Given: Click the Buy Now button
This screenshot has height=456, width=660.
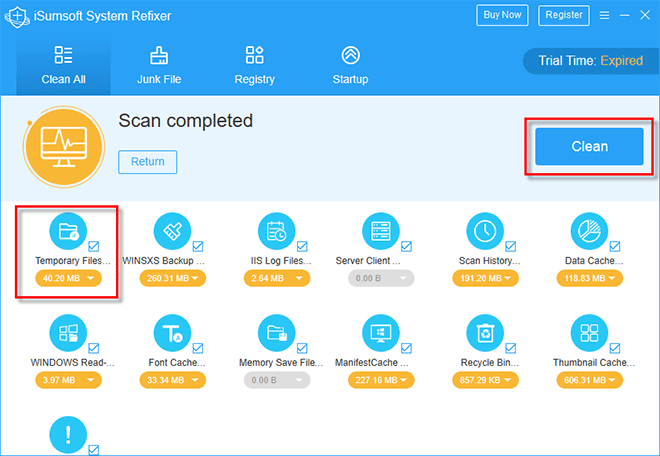Looking at the screenshot, I should (x=502, y=15).
